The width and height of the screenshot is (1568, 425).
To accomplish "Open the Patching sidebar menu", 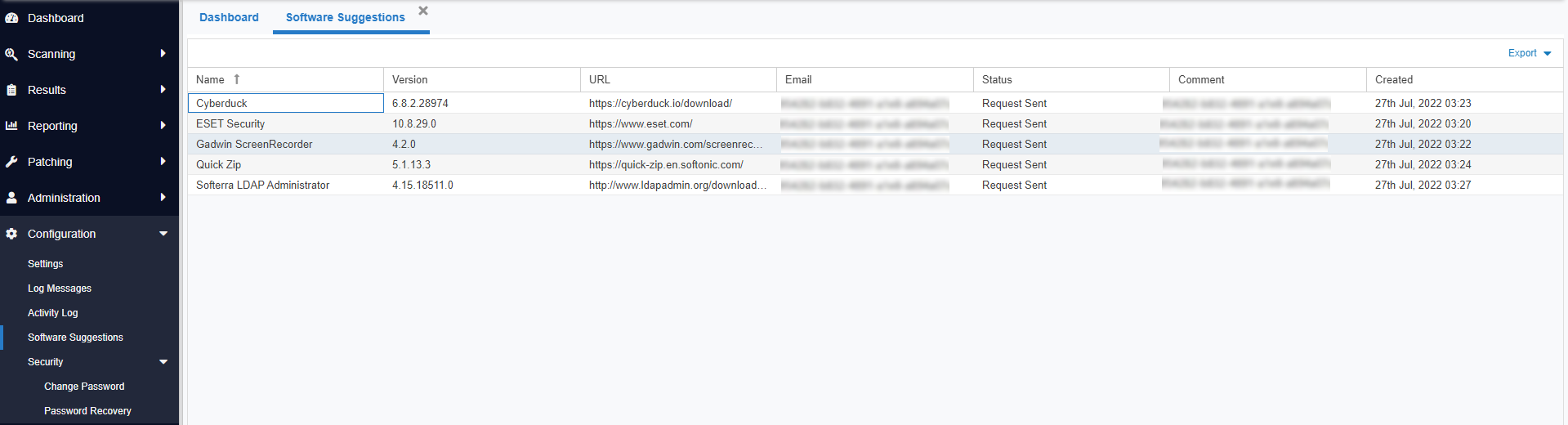I will [x=50, y=162].
